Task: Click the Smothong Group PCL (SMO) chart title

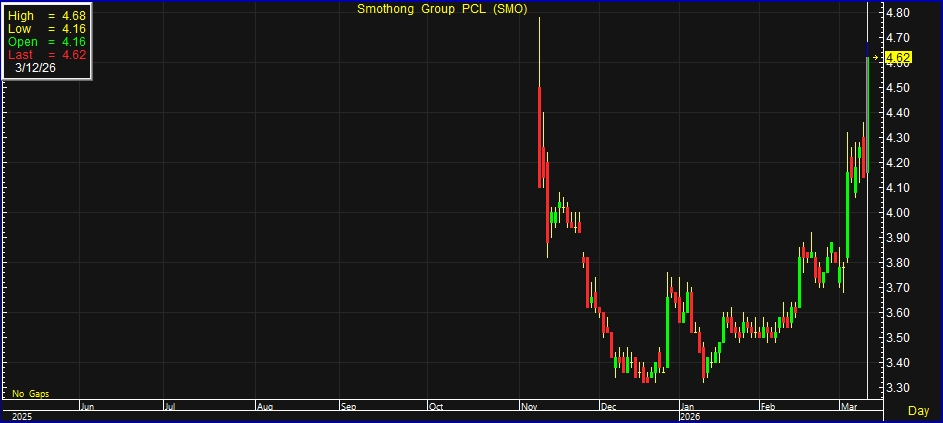Action: coord(442,9)
